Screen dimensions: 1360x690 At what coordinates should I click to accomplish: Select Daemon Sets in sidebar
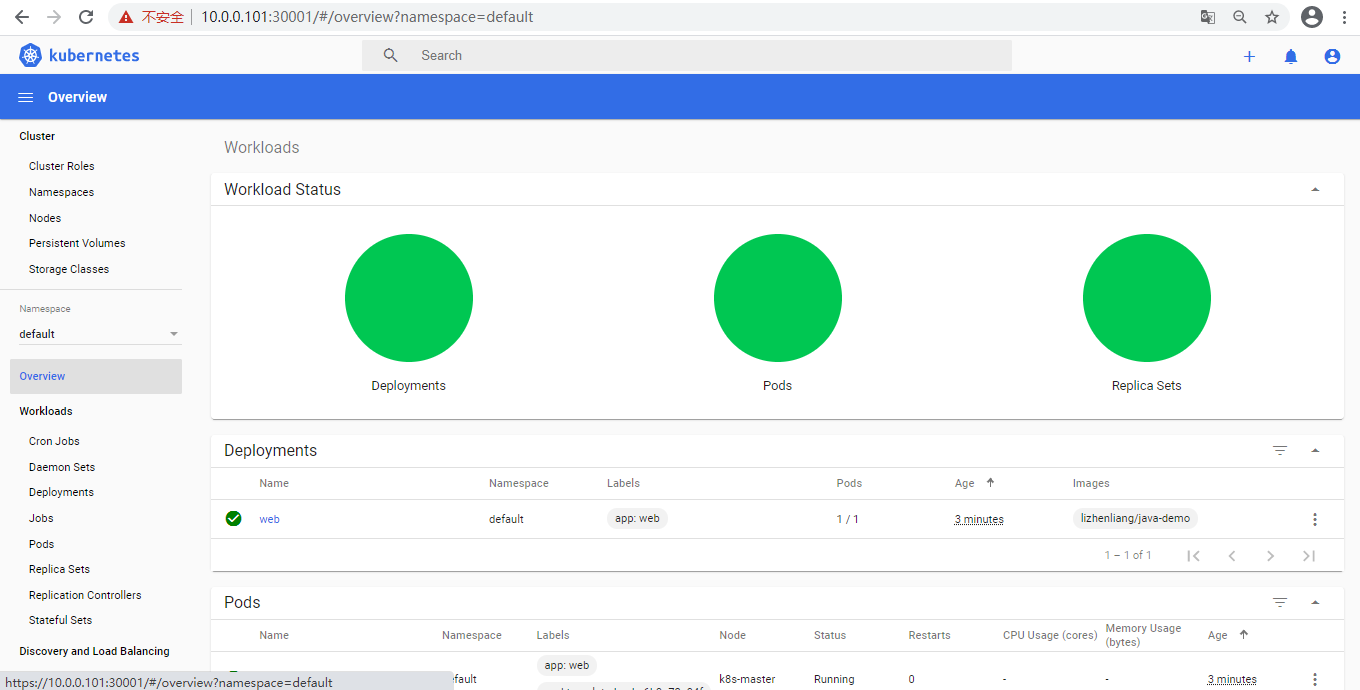point(62,467)
